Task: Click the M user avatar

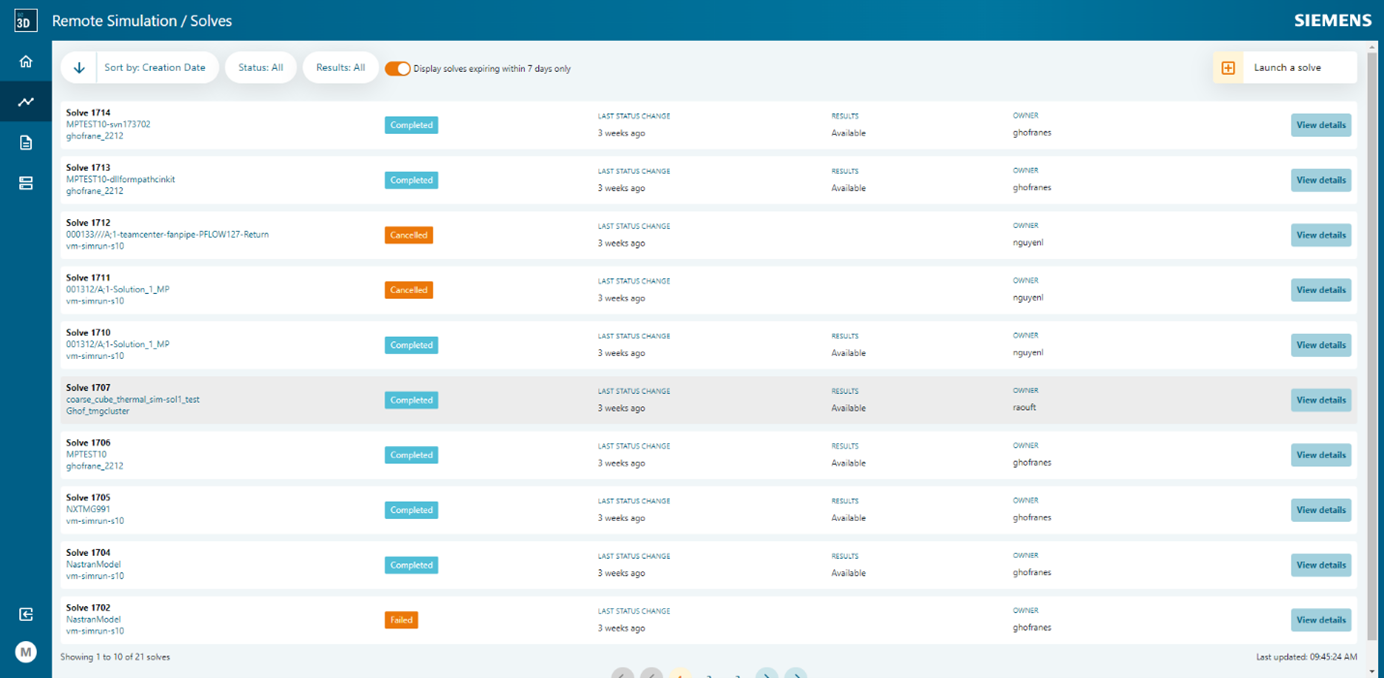Action: [x=26, y=651]
